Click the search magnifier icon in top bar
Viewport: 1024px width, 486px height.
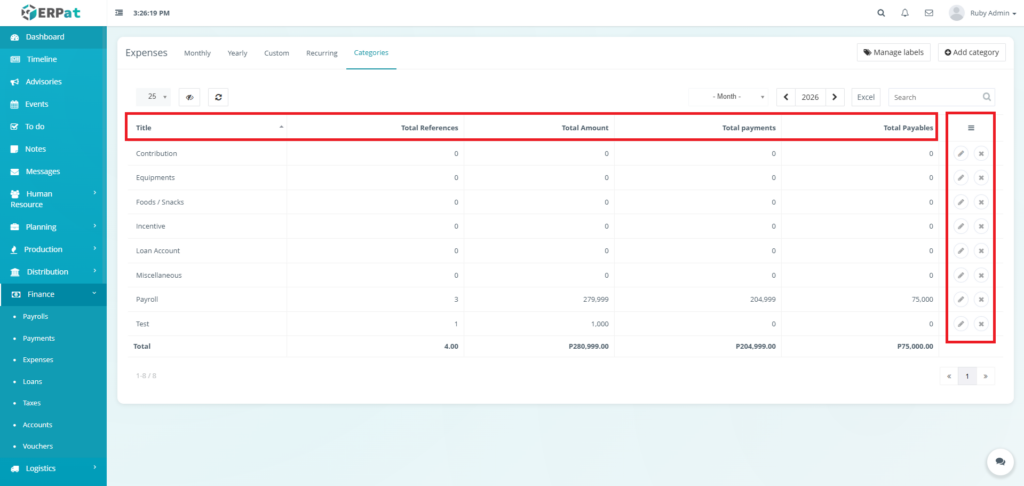[x=881, y=13]
